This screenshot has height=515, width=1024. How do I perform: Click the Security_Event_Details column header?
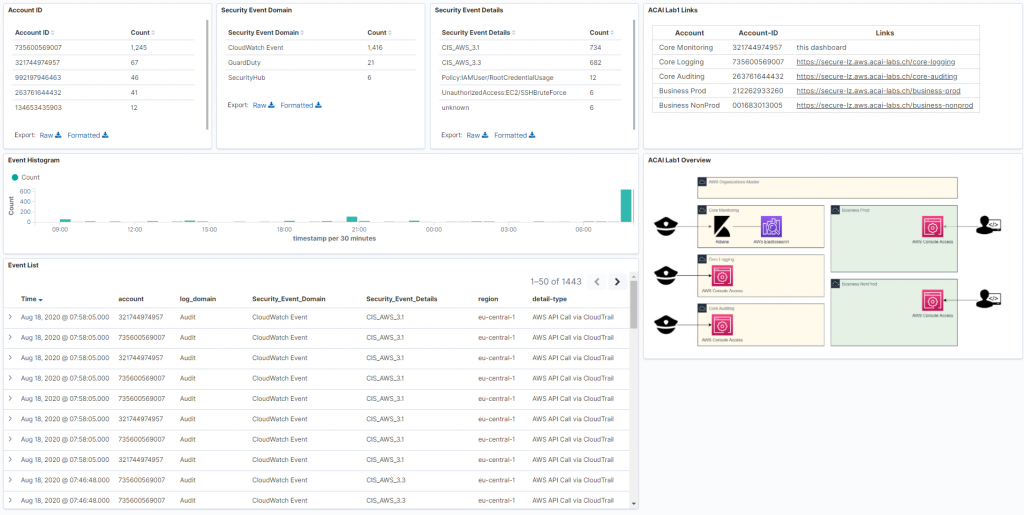coord(402,299)
